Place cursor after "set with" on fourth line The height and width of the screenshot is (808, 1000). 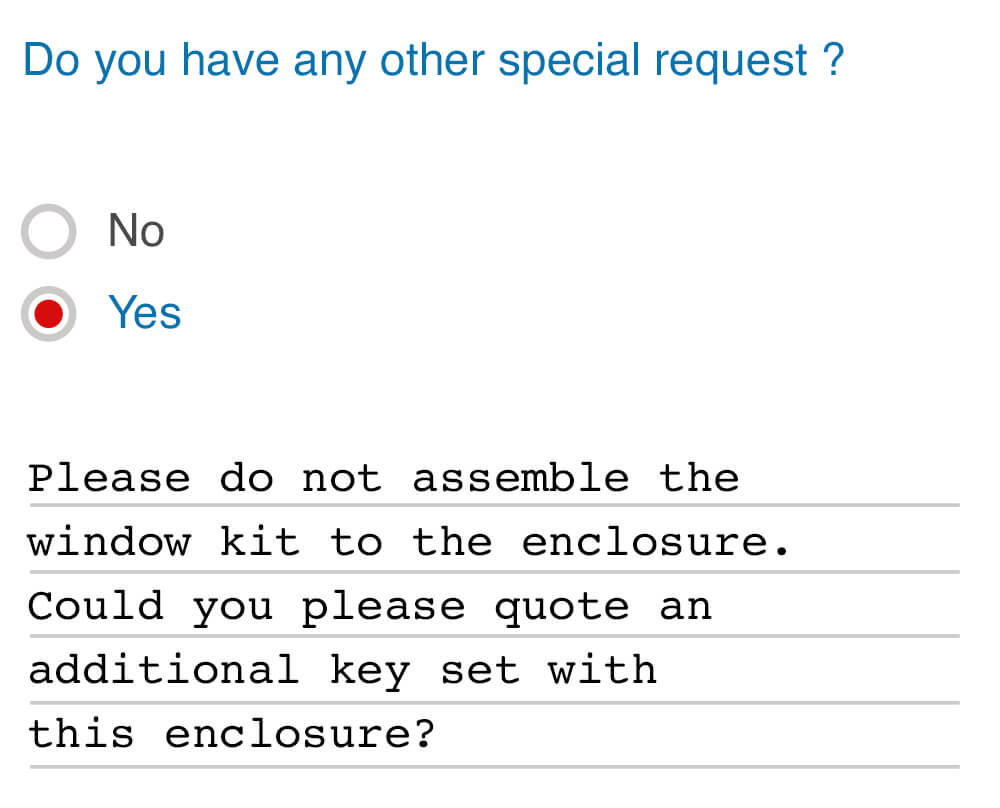[659, 670]
